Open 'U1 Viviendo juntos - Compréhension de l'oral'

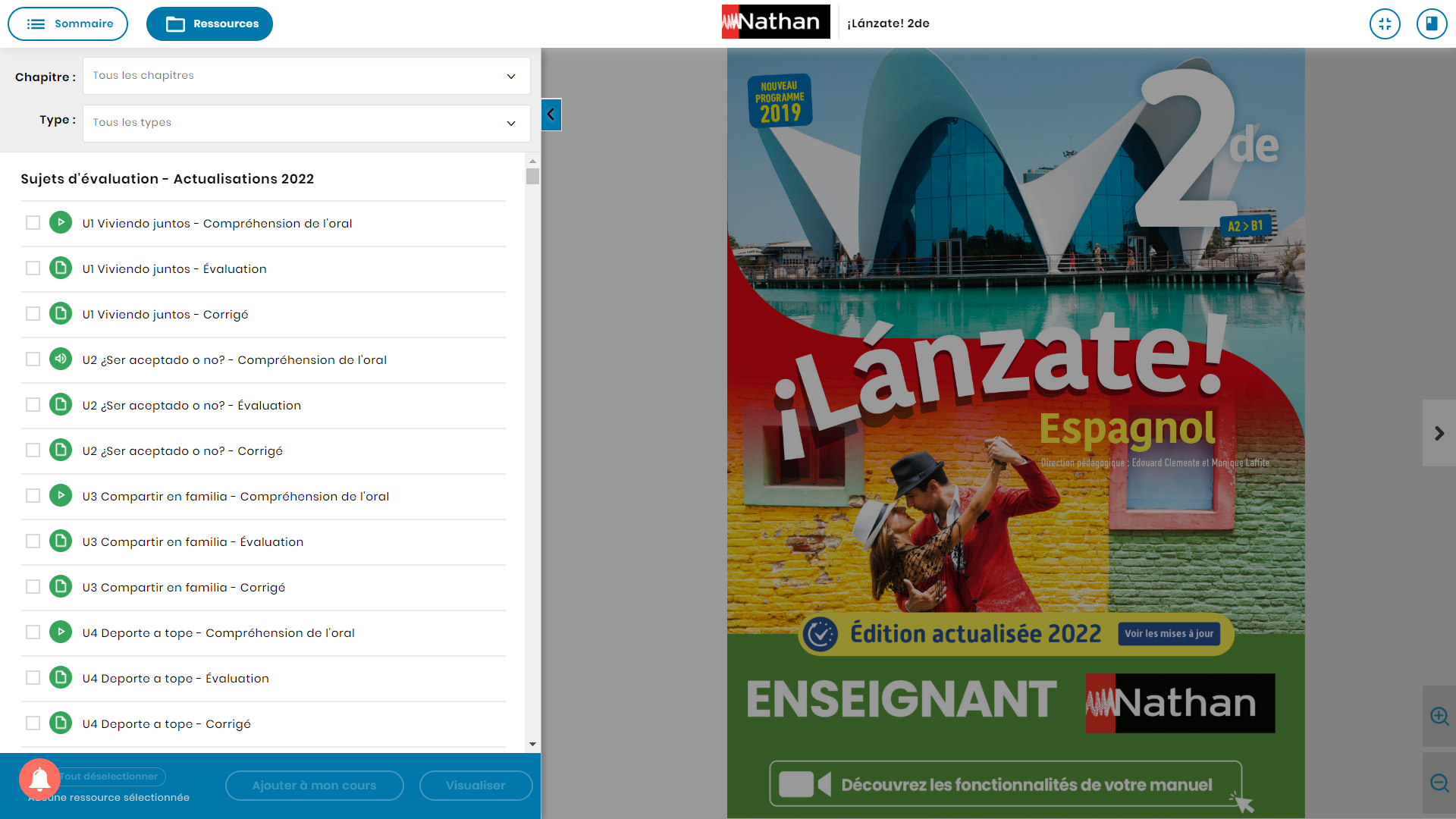tap(217, 224)
